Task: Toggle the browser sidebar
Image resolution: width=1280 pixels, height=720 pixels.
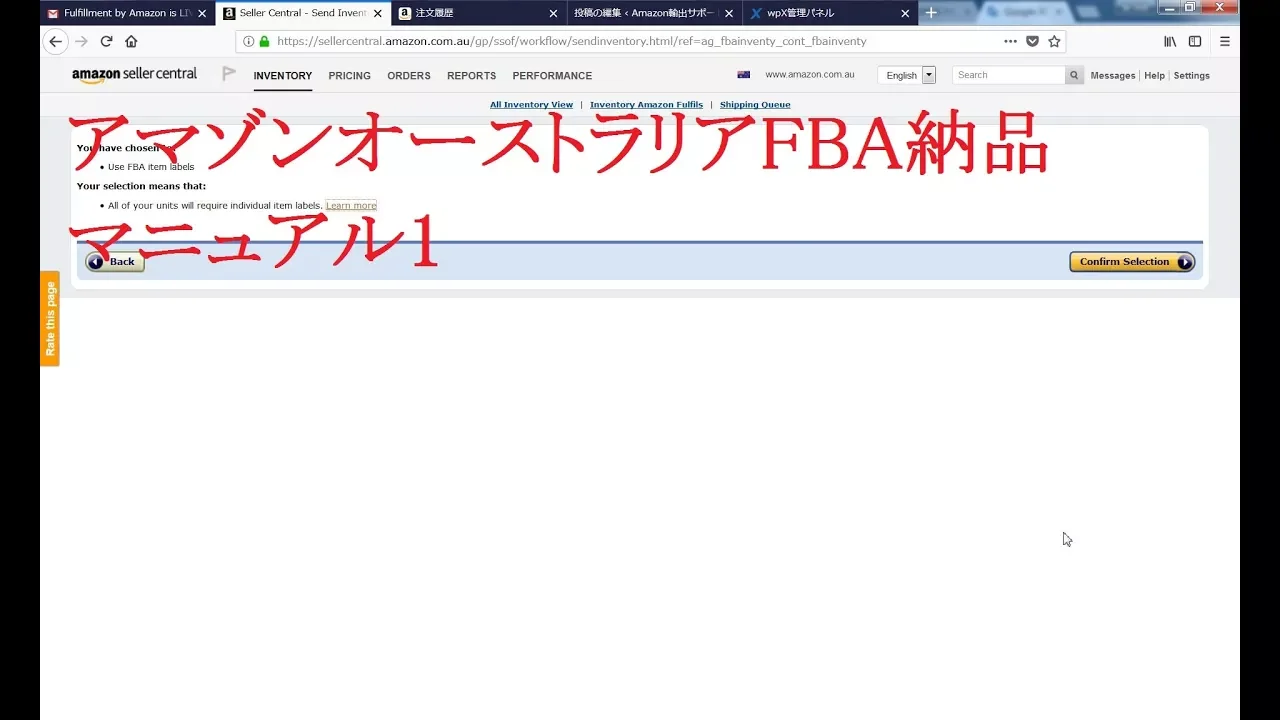Action: [x=1195, y=41]
